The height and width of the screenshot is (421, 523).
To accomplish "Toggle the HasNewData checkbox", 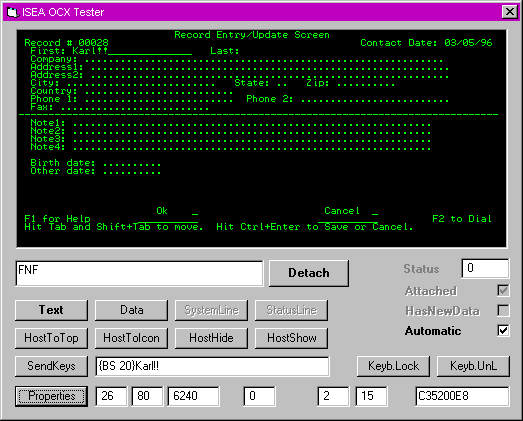I will point(503,311).
